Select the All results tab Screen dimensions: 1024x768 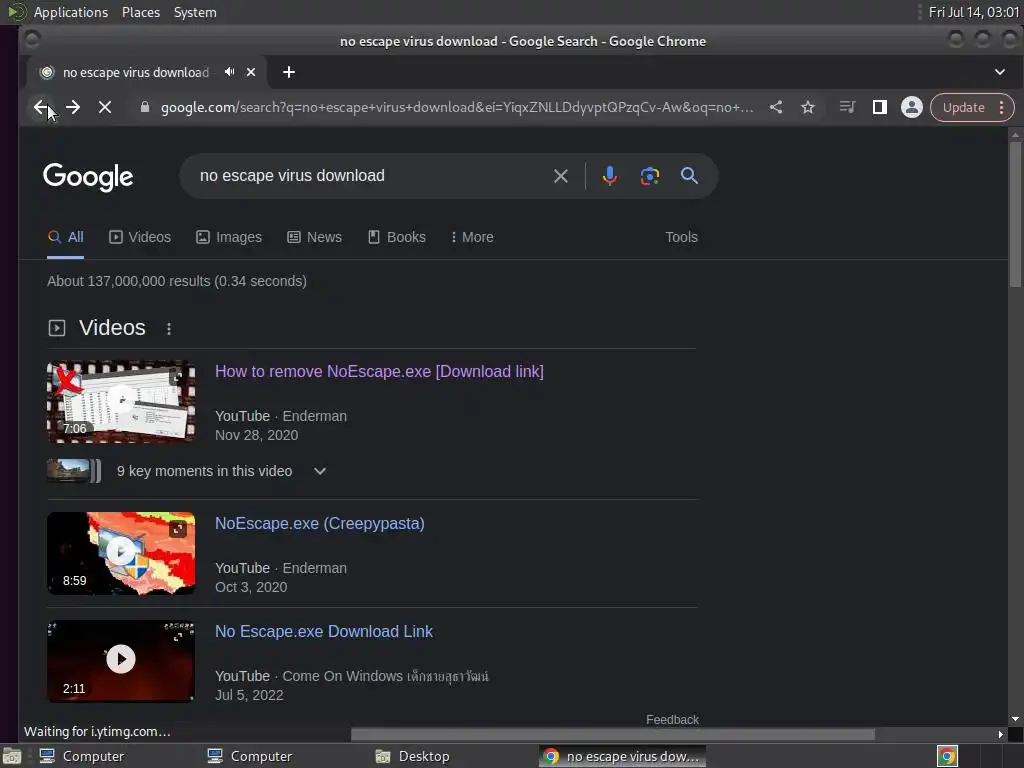(x=65, y=237)
